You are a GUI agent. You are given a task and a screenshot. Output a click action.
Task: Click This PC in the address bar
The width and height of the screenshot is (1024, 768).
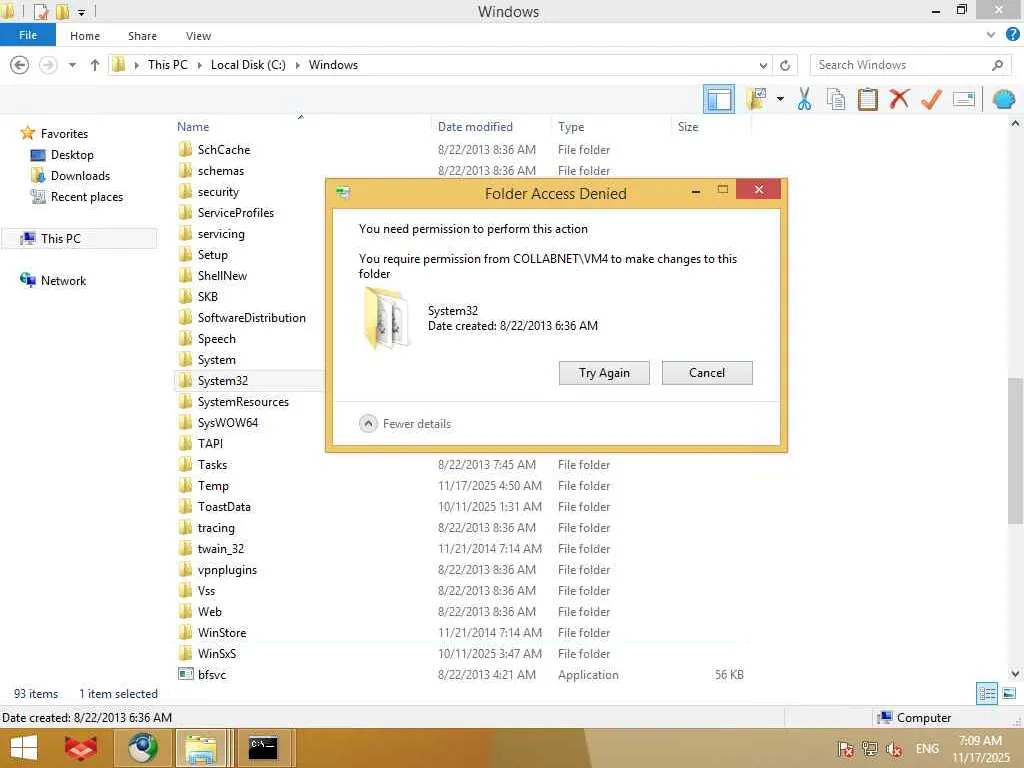[167, 65]
